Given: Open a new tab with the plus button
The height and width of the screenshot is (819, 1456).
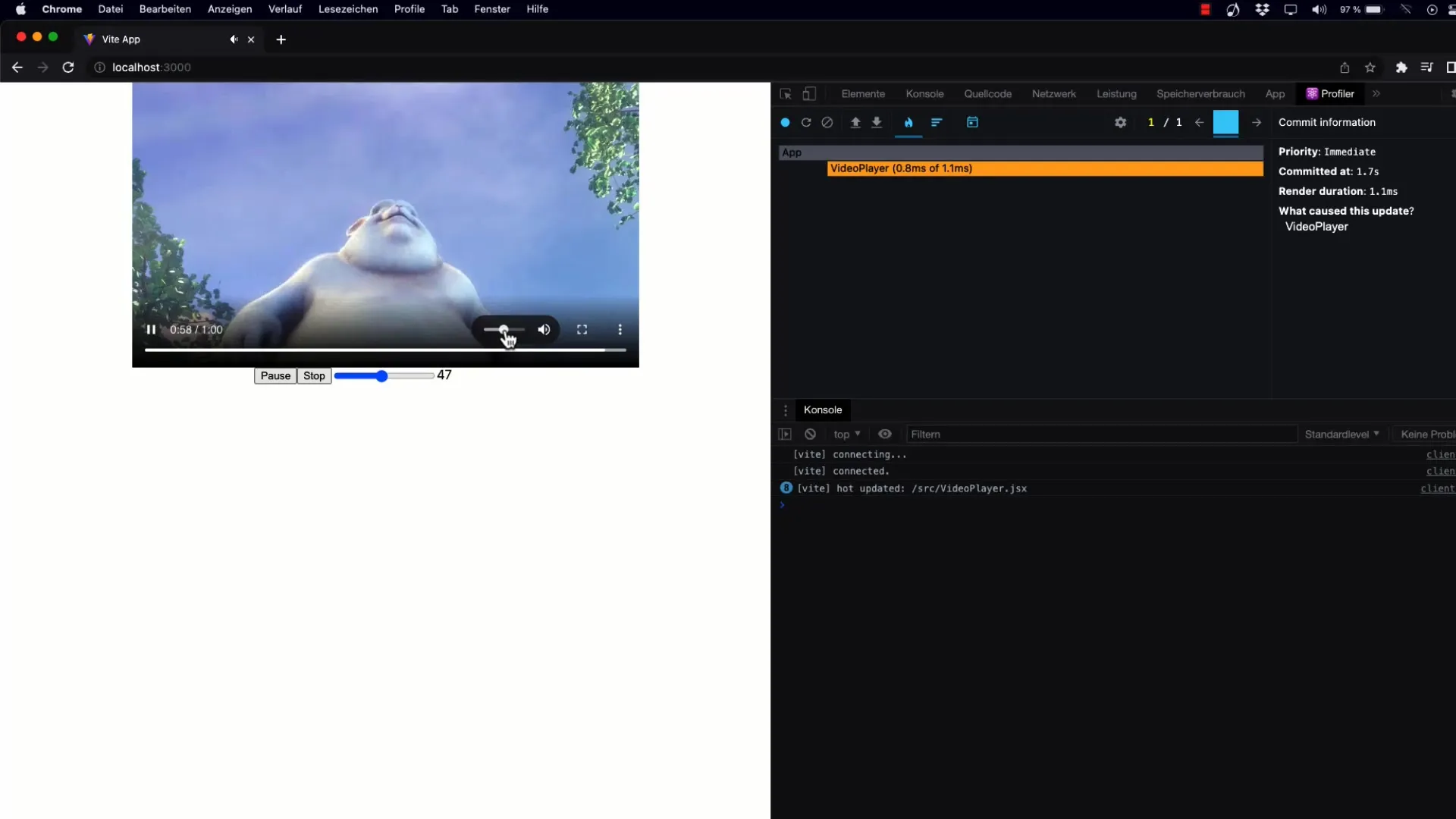Looking at the screenshot, I should (x=281, y=39).
